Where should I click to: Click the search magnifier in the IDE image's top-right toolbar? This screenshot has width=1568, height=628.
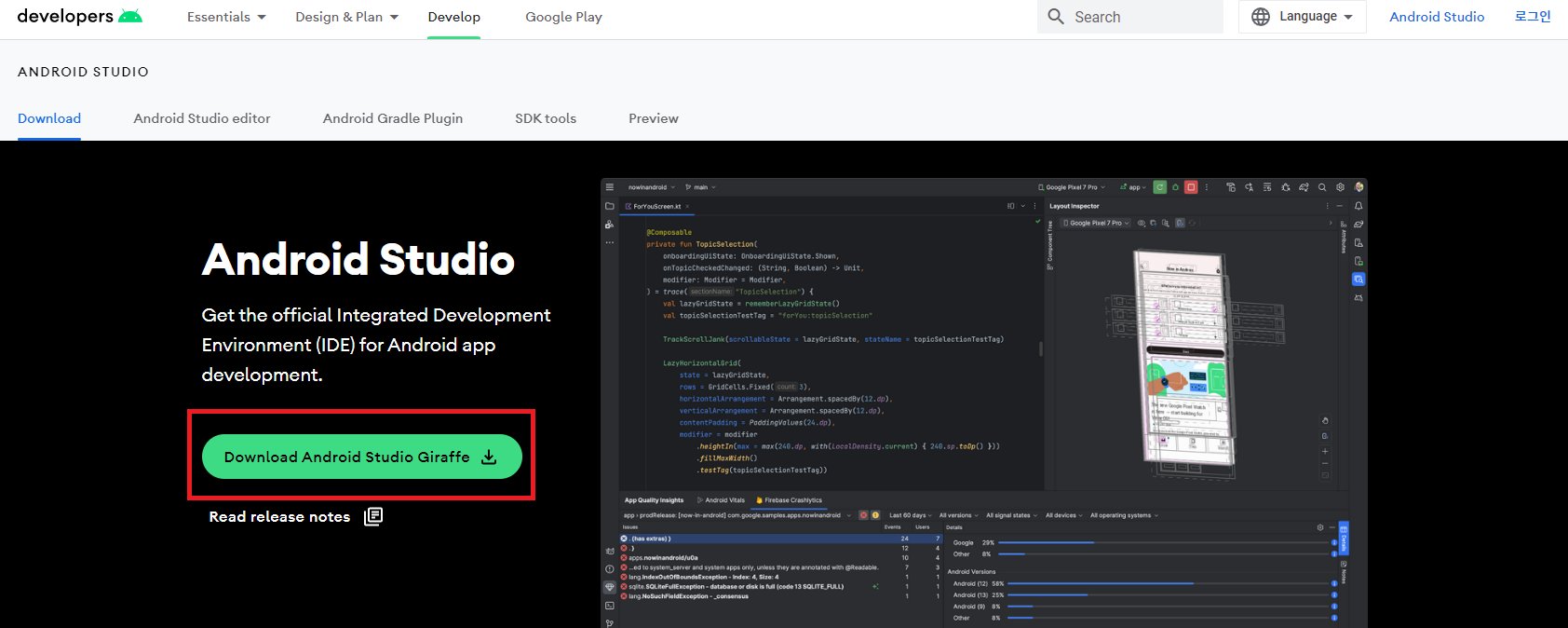coord(1322,187)
